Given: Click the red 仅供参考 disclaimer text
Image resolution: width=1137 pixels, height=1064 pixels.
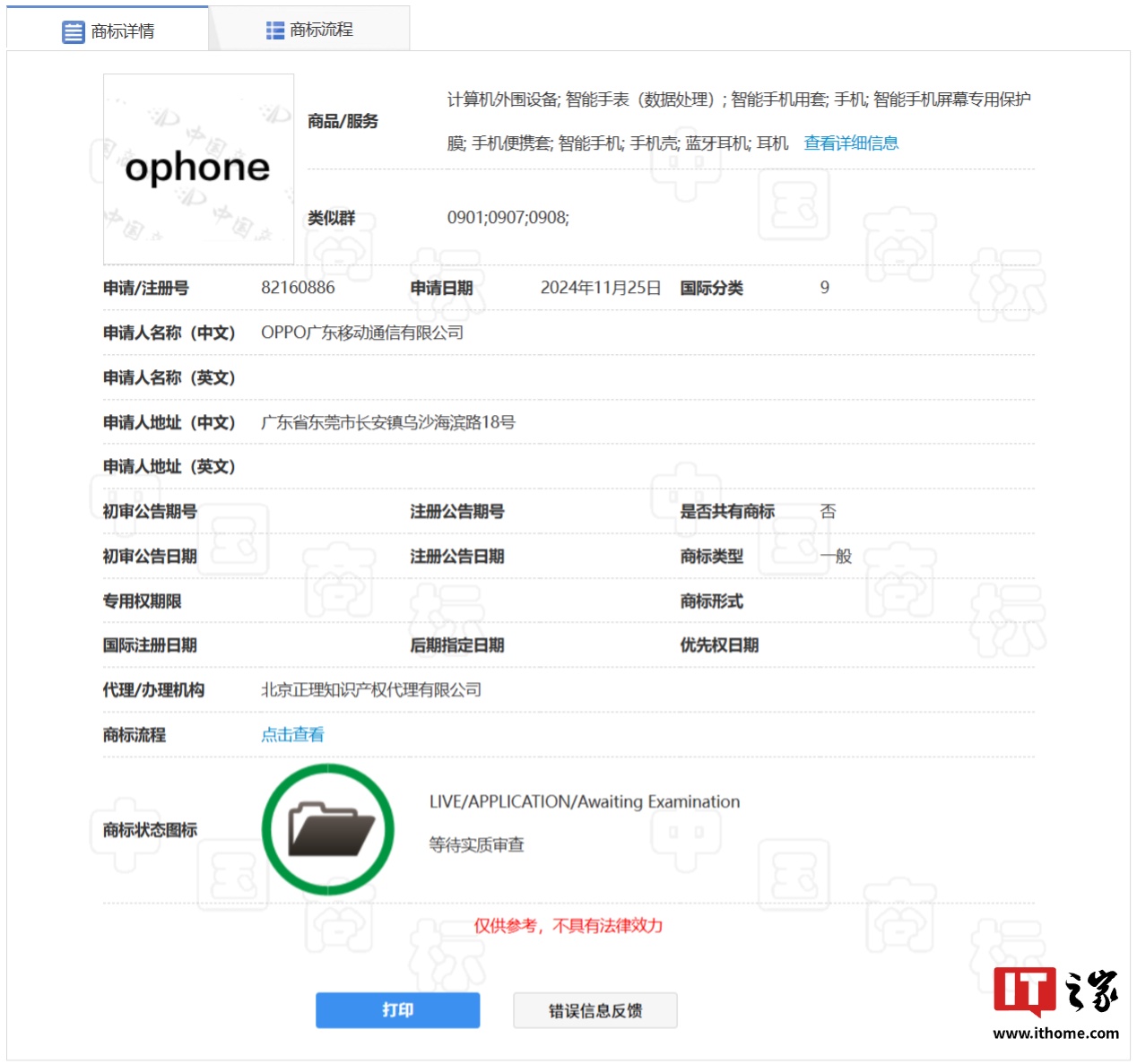Looking at the screenshot, I should 568,926.
